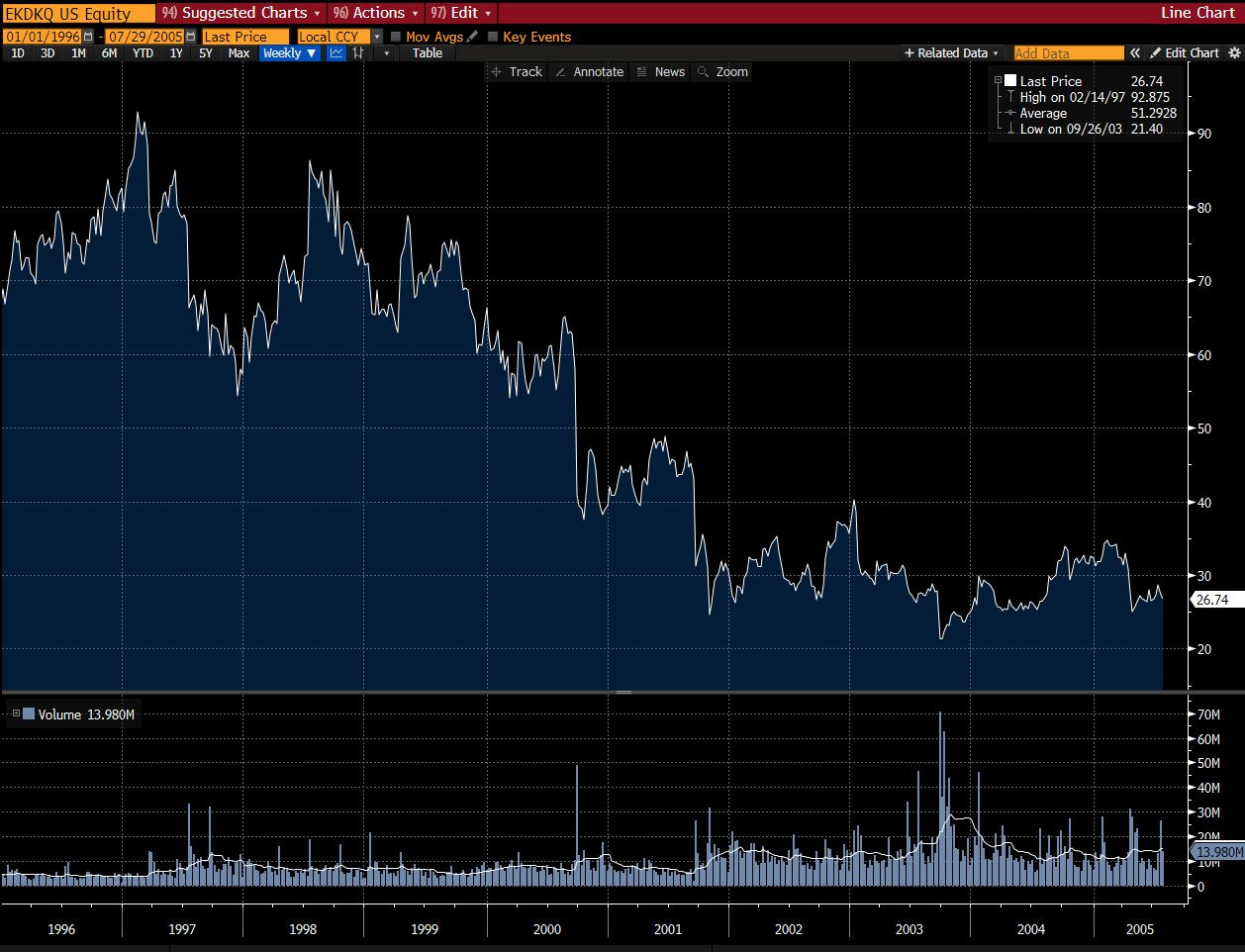Click the 1996 x-axis year label
The height and width of the screenshot is (952, 1245).
(x=61, y=929)
